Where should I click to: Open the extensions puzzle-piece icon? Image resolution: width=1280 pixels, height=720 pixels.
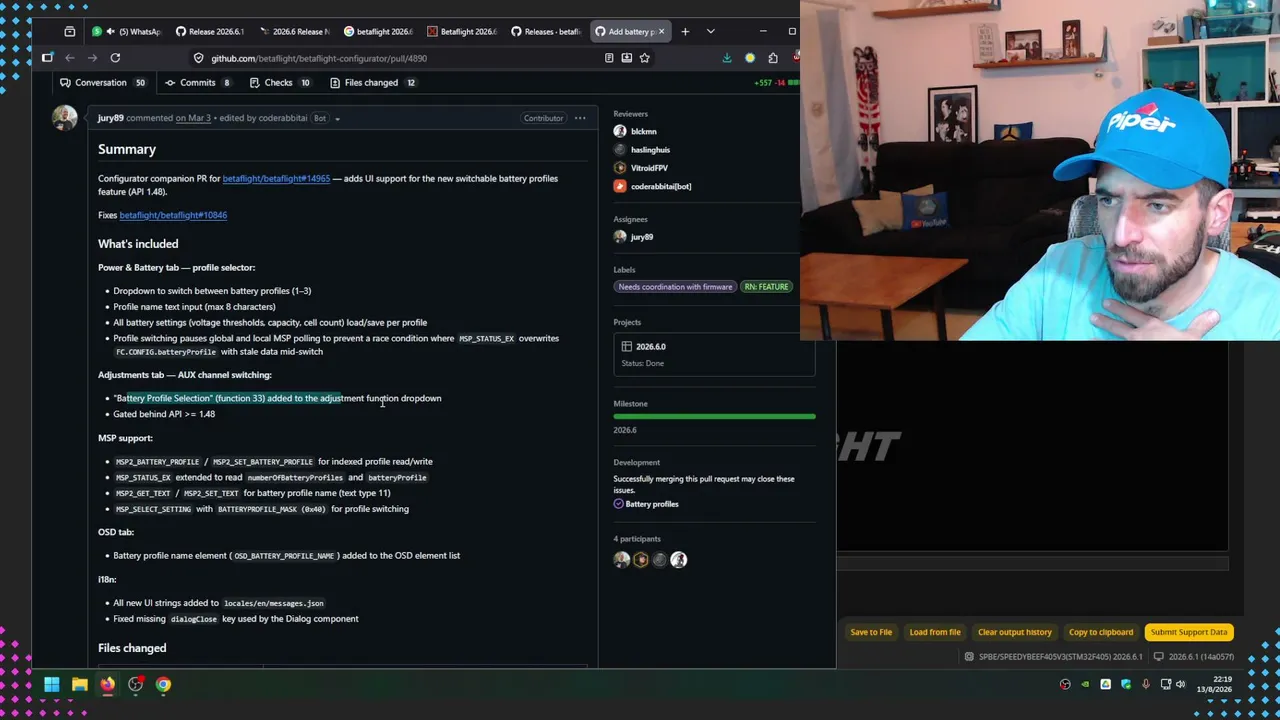point(772,58)
